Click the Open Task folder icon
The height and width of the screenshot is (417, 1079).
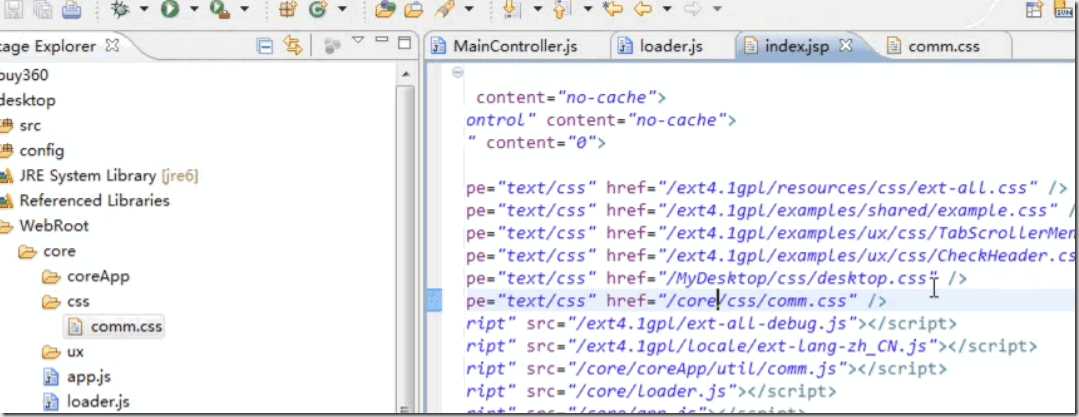(414, 9)
